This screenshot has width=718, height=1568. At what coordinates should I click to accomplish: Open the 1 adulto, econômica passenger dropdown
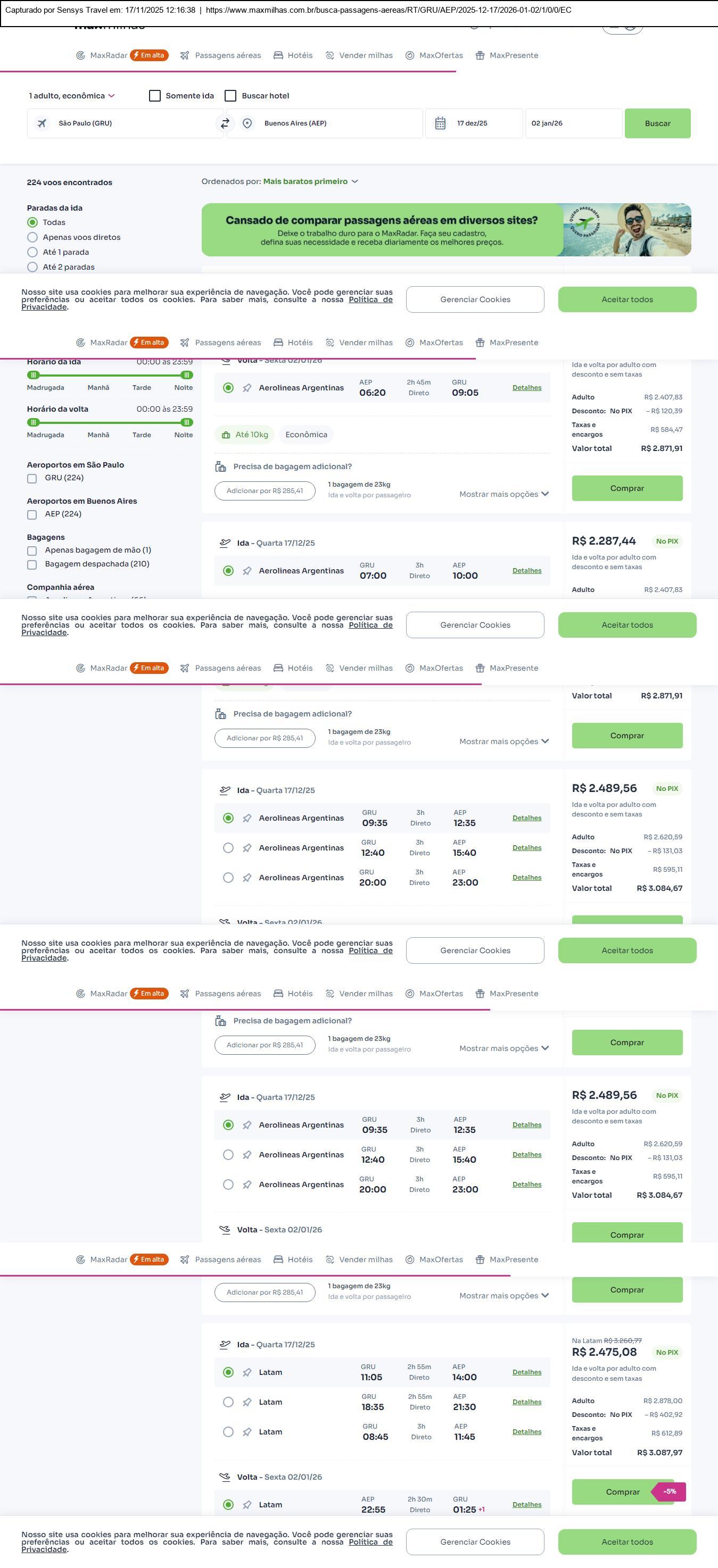tap(72, 96)
